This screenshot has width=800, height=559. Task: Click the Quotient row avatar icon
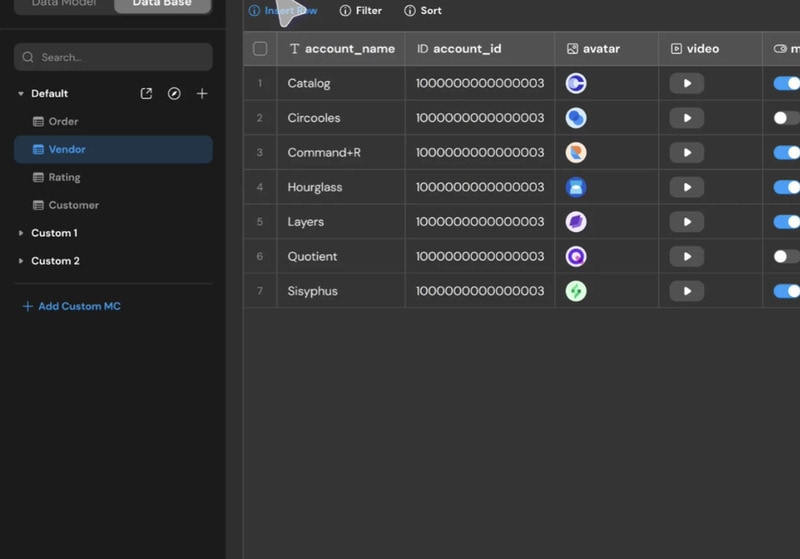(x=576, y=257)
